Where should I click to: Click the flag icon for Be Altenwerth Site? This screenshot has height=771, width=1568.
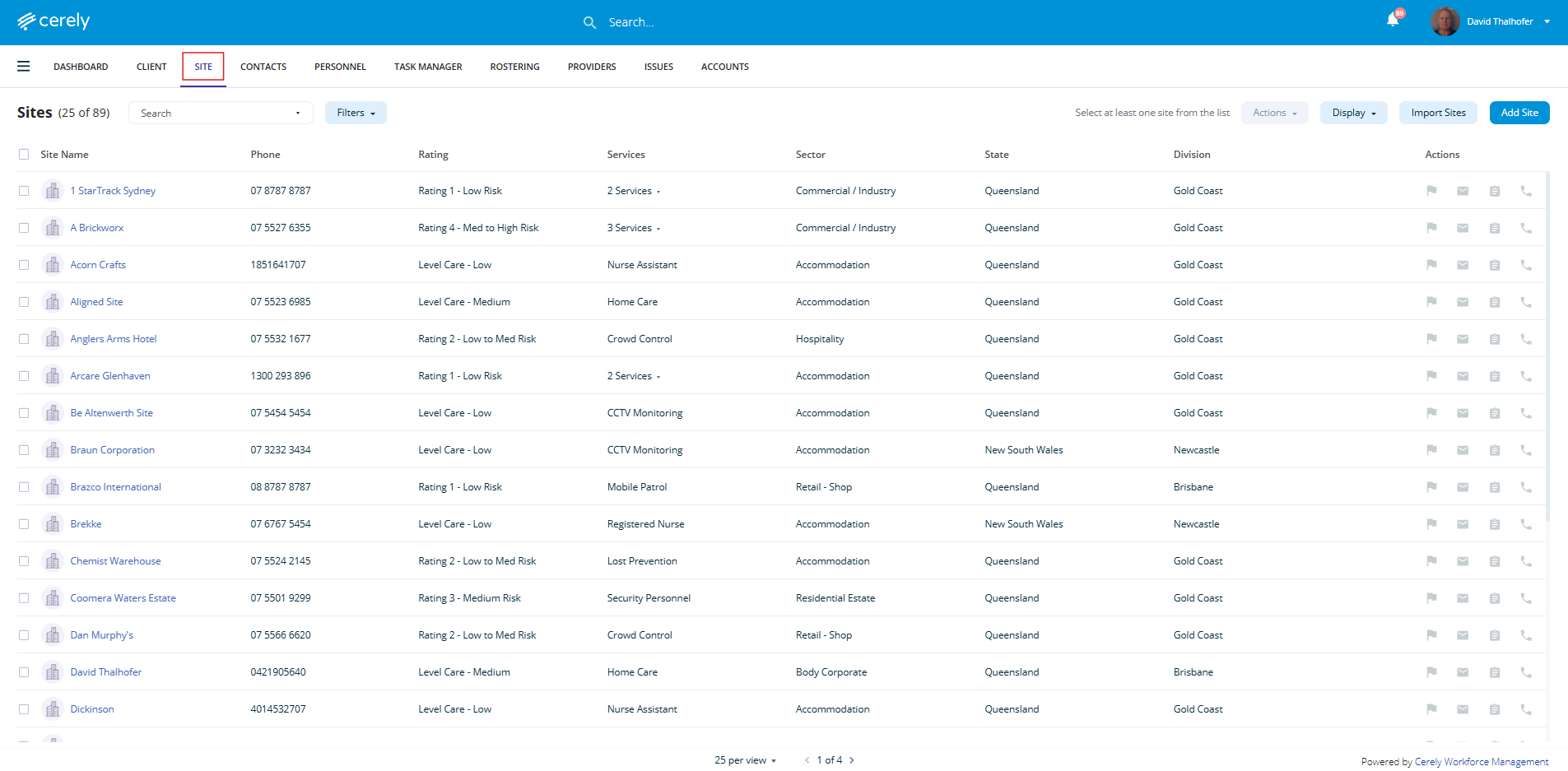coord(1431,413)
